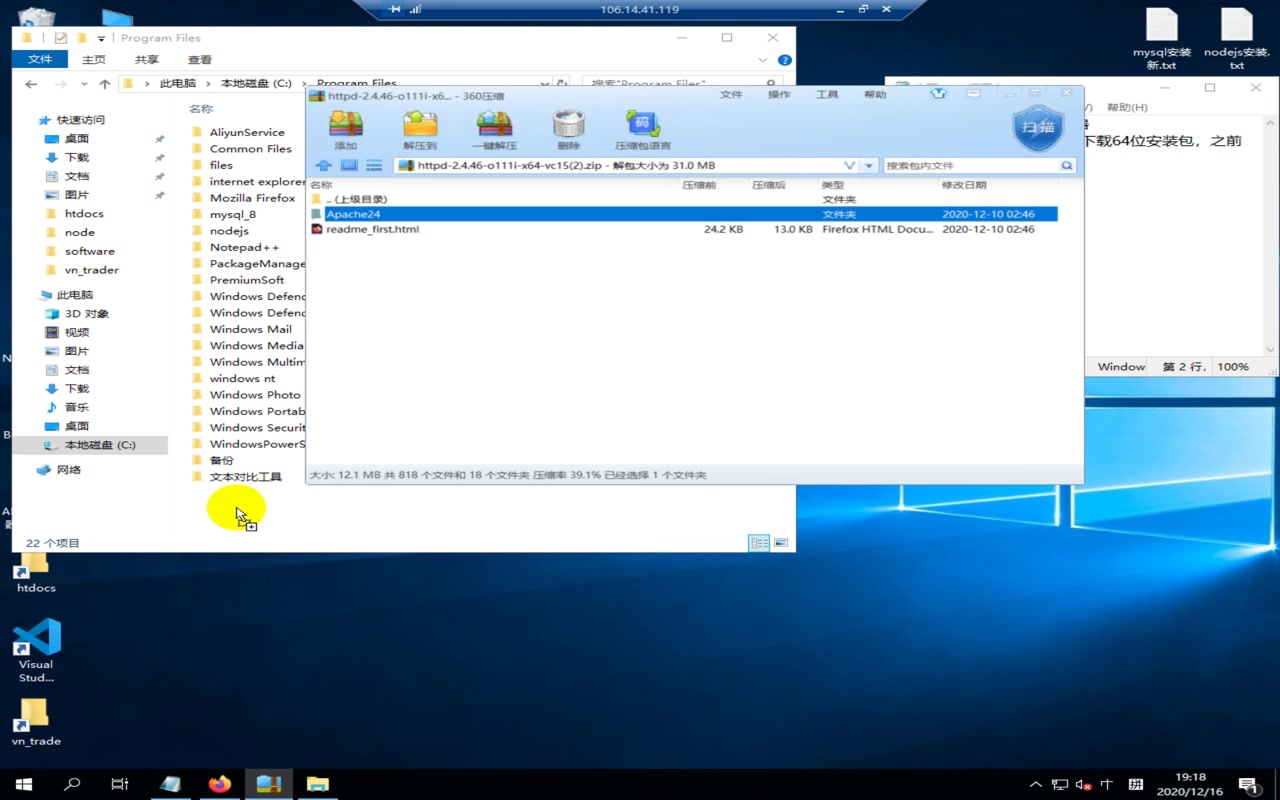
Task: Open the 360压缩 skin (shirt) icon
Action: pyautogui.click(x=938, y=94)
